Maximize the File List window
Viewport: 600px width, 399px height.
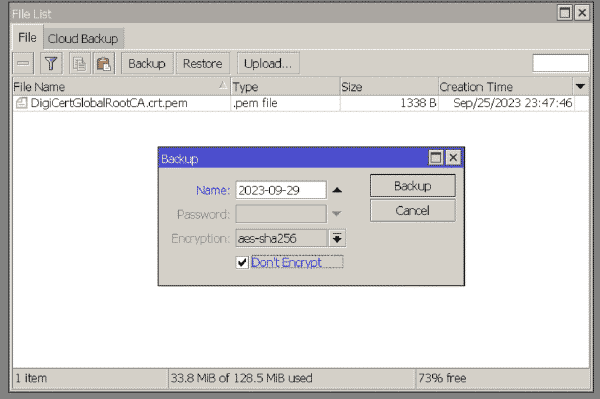point(565,13)
